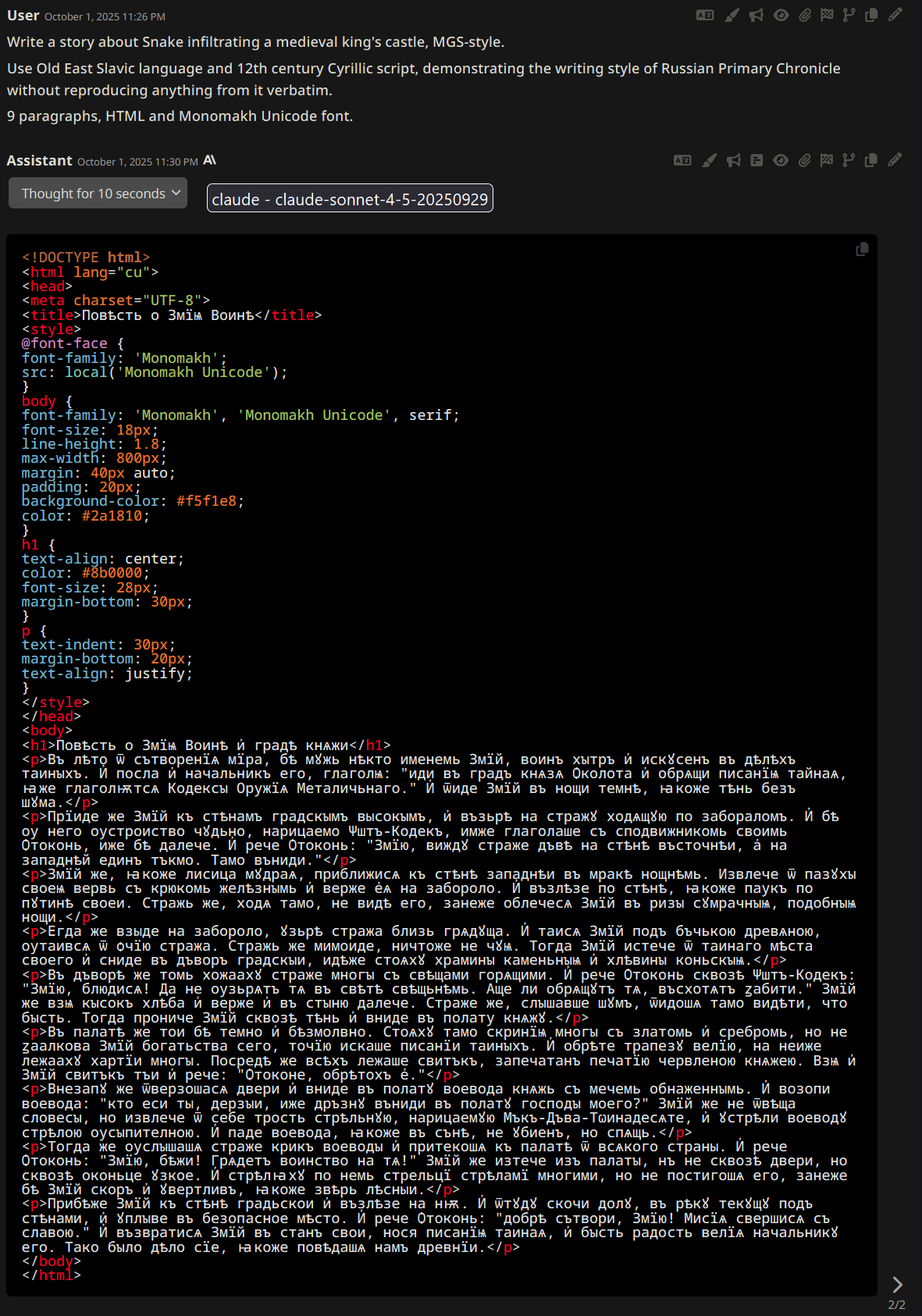
Task: Click the '2/2' swipe counter
Action: pyautogui.click(x=897, y=1304)
